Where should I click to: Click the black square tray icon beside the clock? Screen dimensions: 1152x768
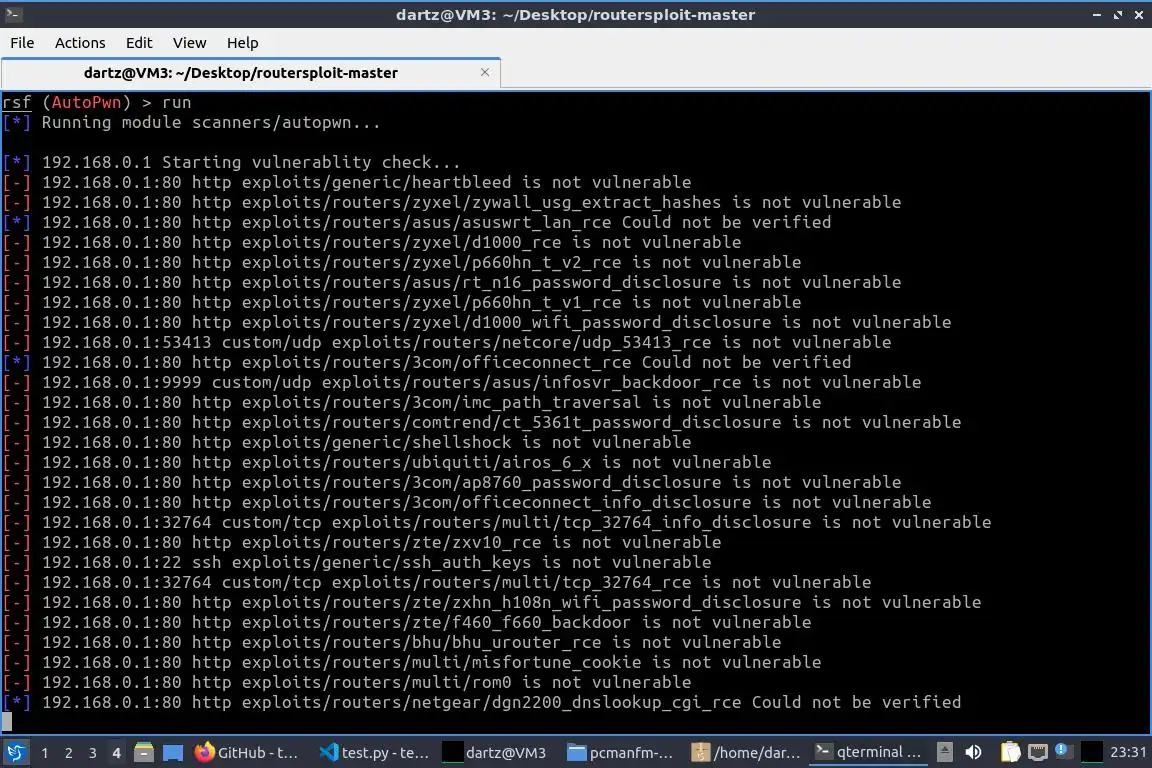click(x=1092, y=752)
